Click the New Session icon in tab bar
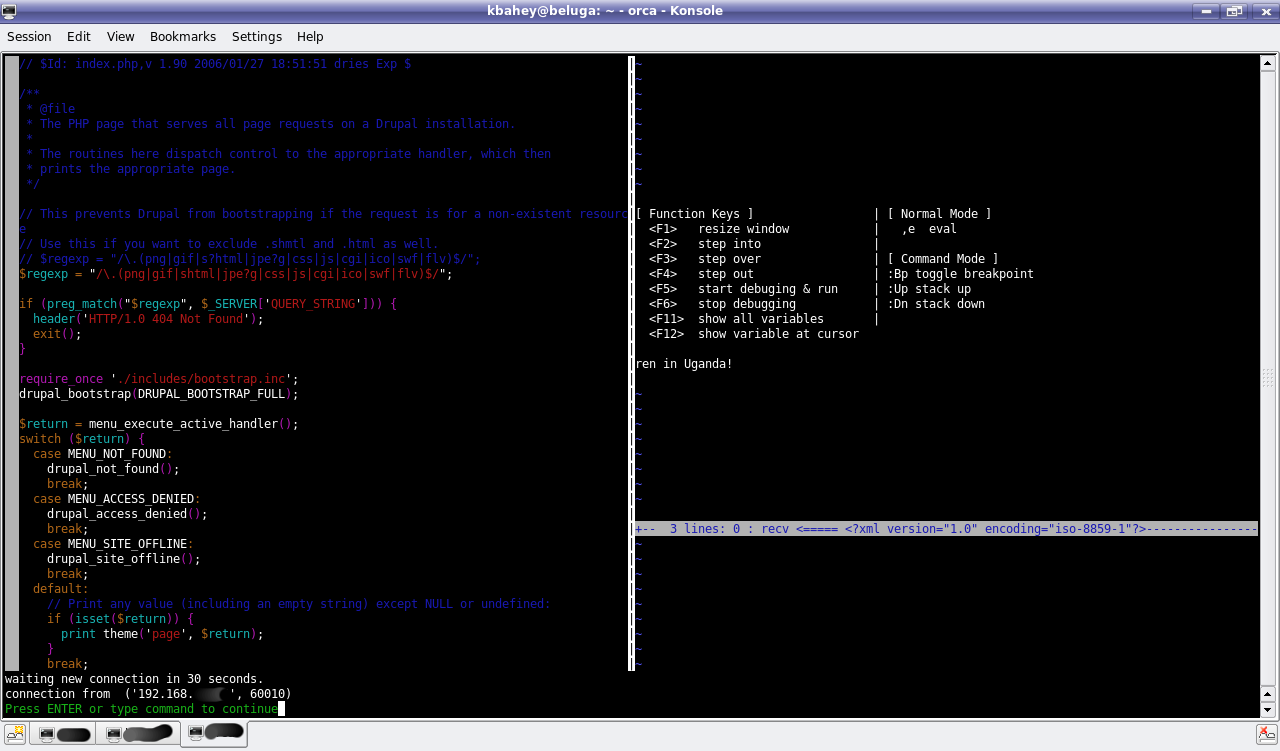 coord(14,734)
